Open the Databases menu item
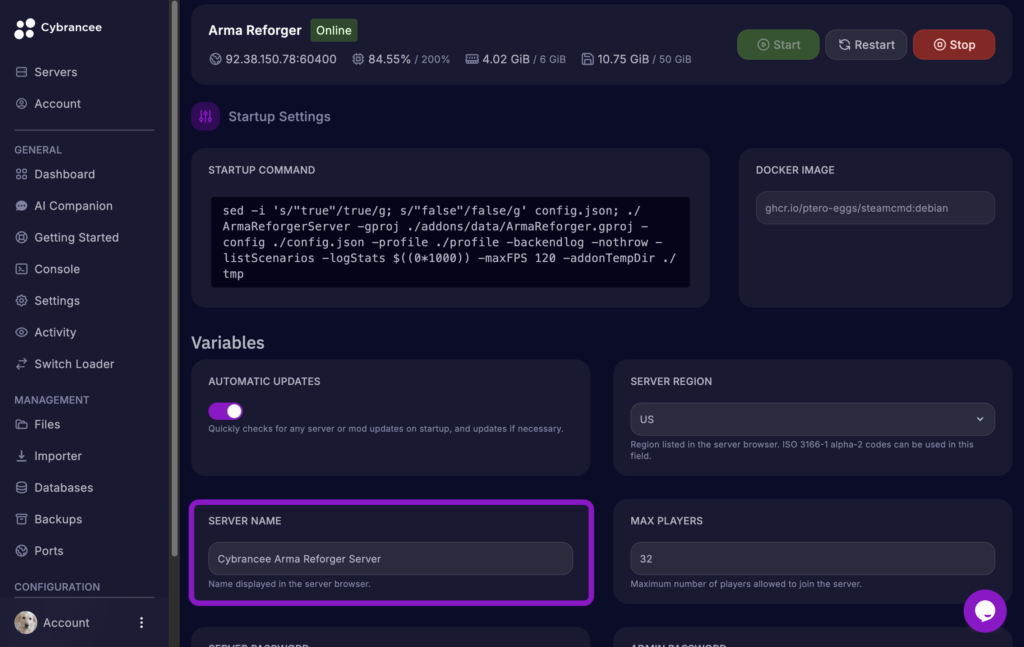The image size is (1024, 647). click(63, 488)
